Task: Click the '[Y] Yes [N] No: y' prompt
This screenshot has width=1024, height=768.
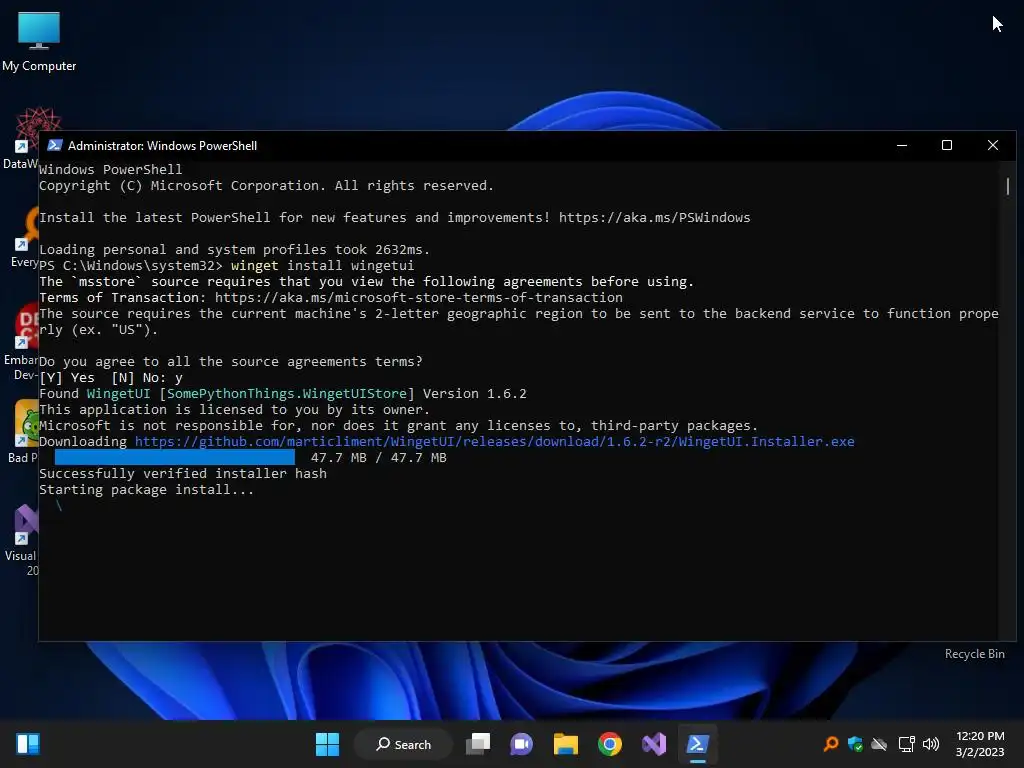Action: 111,377
